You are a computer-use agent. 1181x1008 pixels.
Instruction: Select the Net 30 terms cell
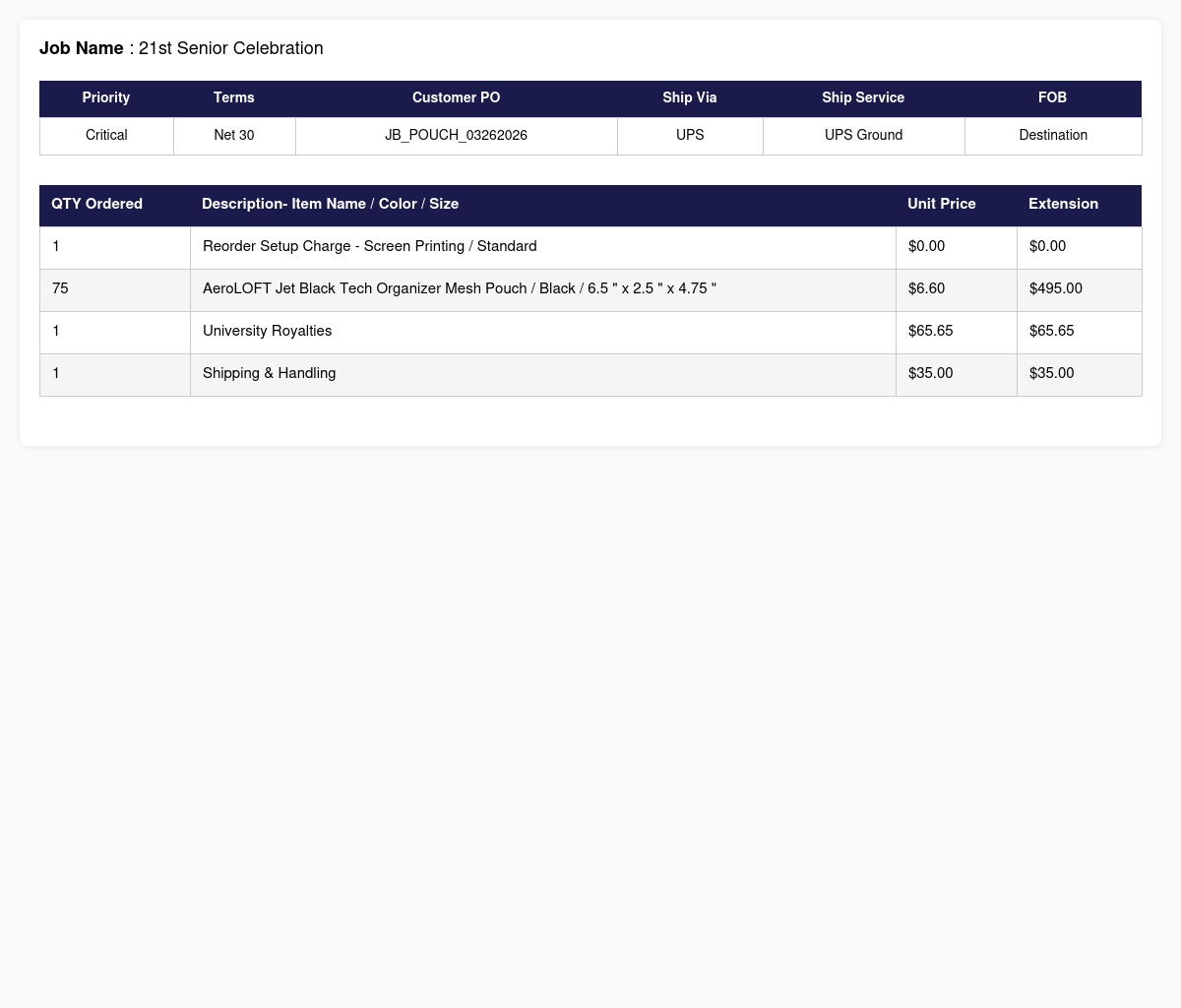(x=234, y=136)
